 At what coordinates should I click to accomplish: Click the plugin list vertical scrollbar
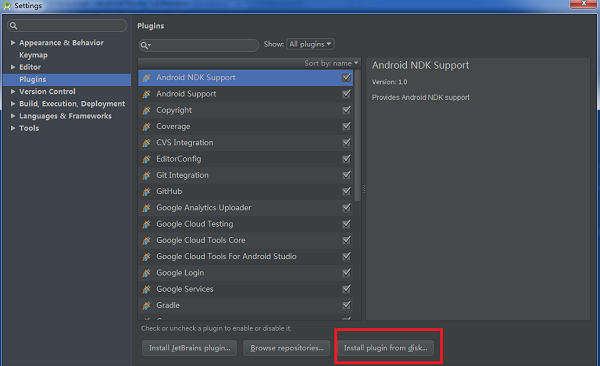click(x=358, y=135)
